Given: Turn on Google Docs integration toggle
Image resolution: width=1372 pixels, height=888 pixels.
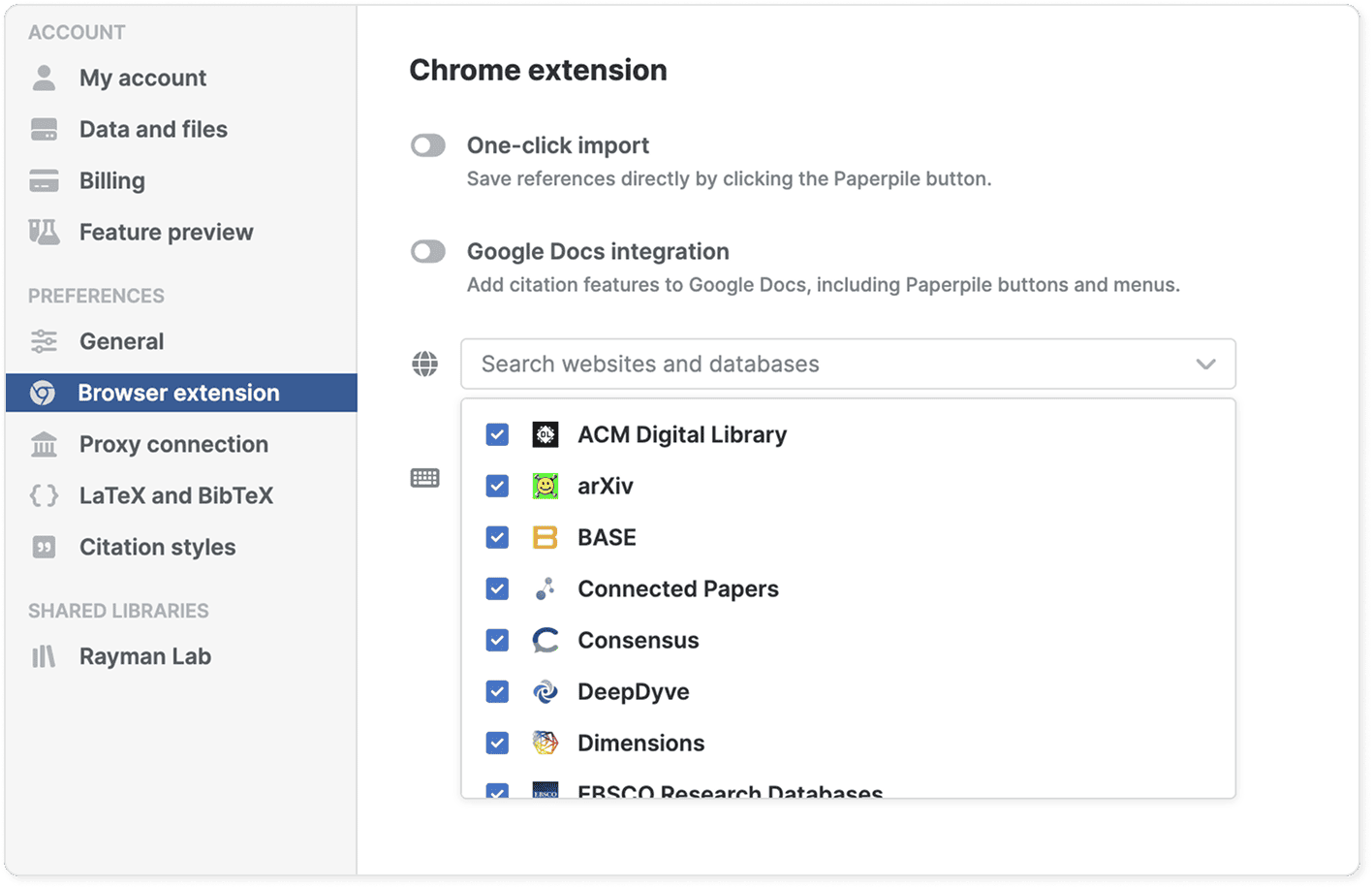Looking at the screenshot, I should click(428, 252).
